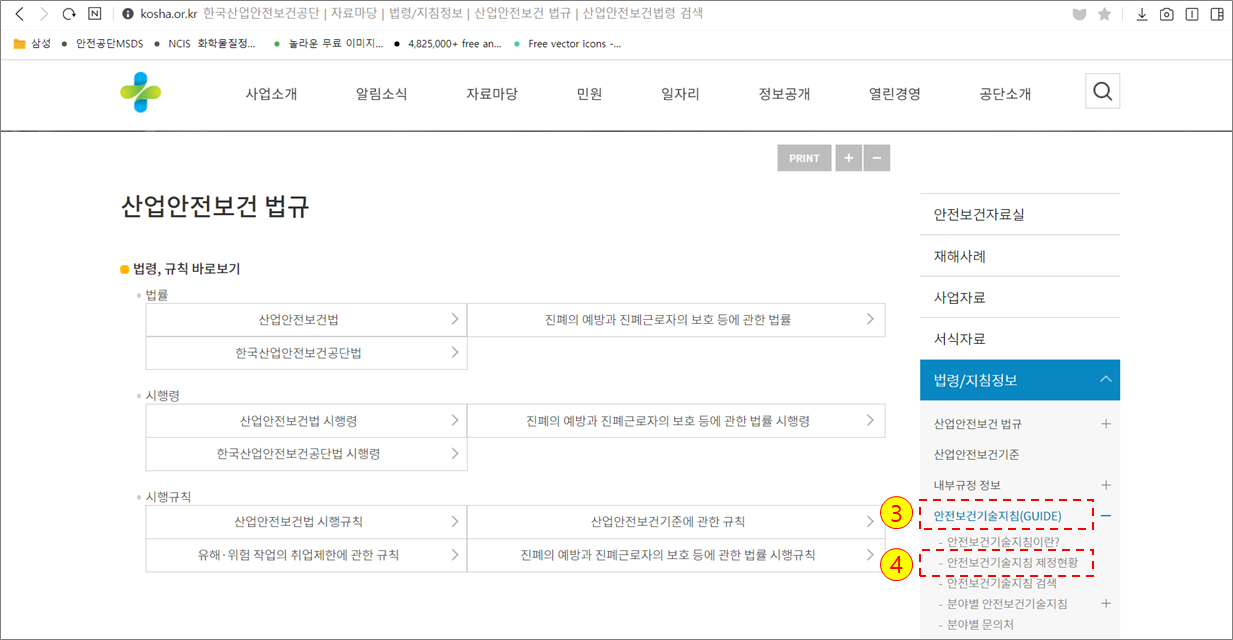Screen dimensions: 1233x640
Task: Open 진폐의 예방 보호 등에 관한 법률 시행령
Action: 676,421
